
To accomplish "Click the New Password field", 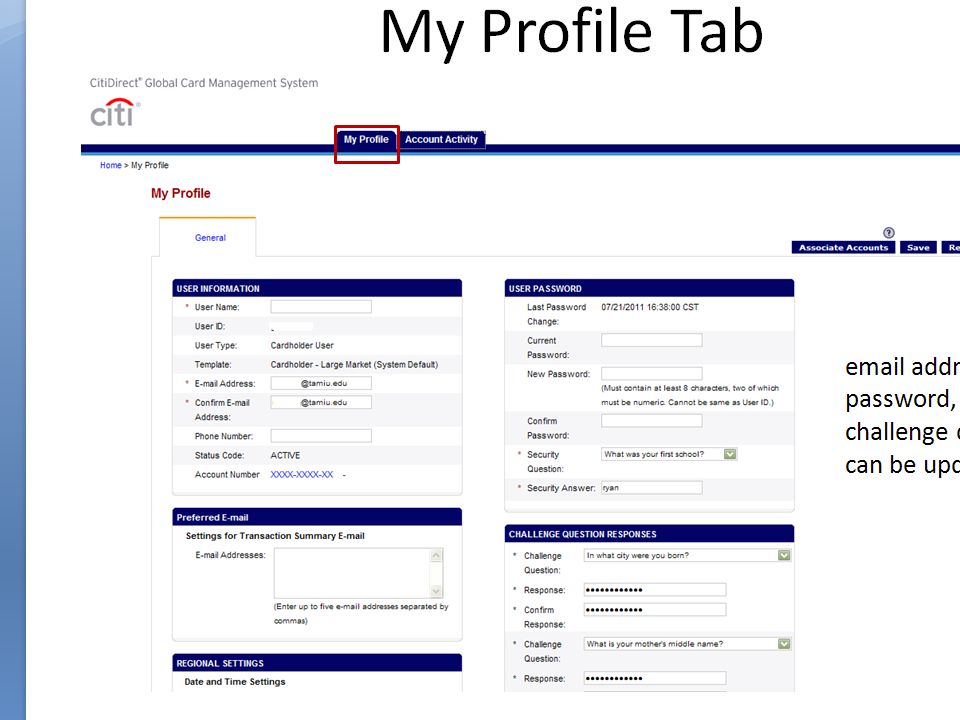I will (651, 373).
